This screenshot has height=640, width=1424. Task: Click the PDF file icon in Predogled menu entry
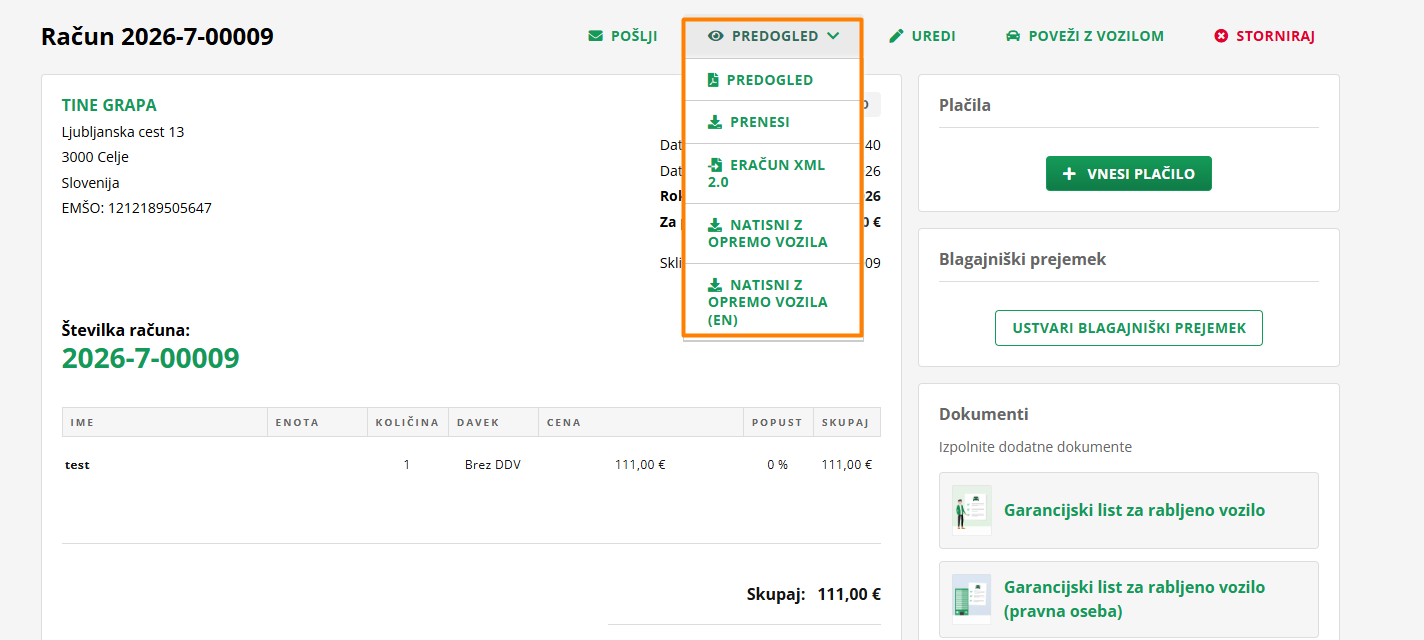coord(713,80)
